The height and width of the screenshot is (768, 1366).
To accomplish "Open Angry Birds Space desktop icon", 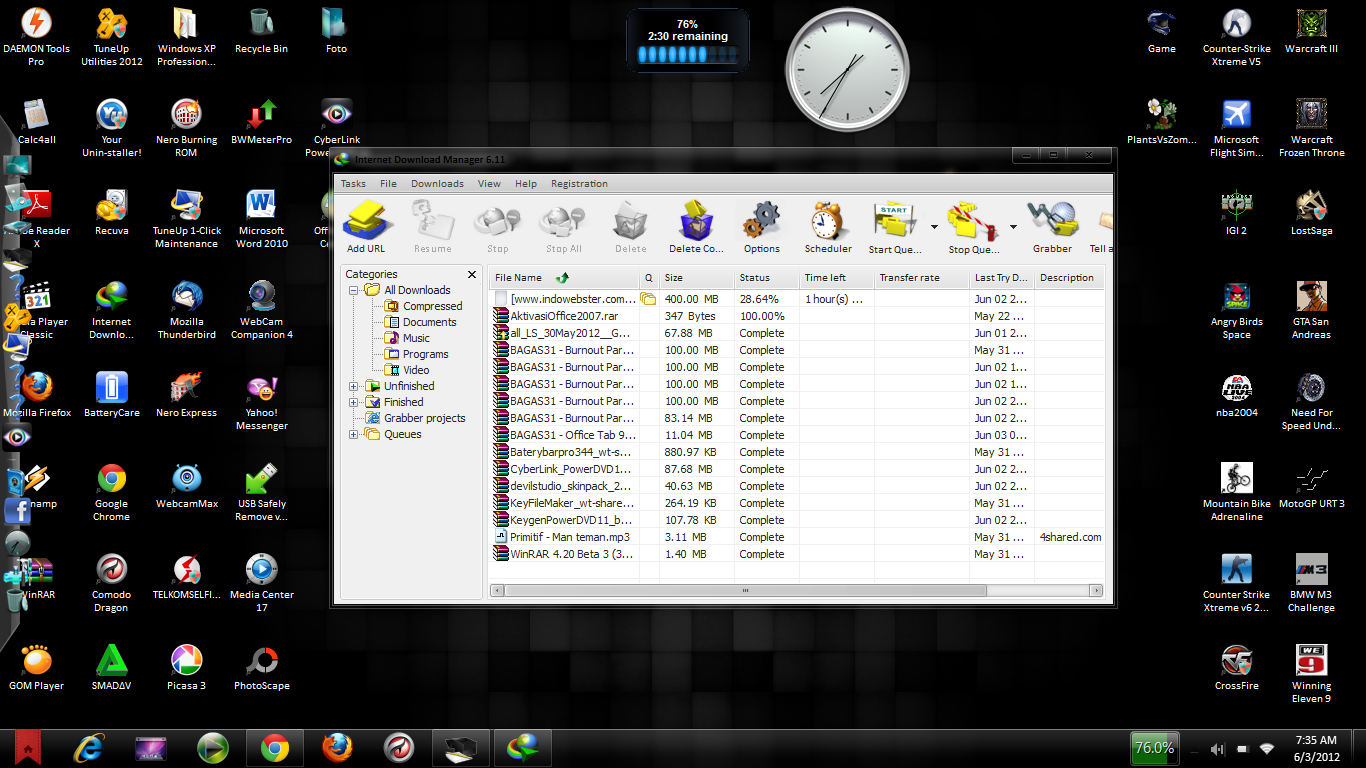I will point(1237,311).
